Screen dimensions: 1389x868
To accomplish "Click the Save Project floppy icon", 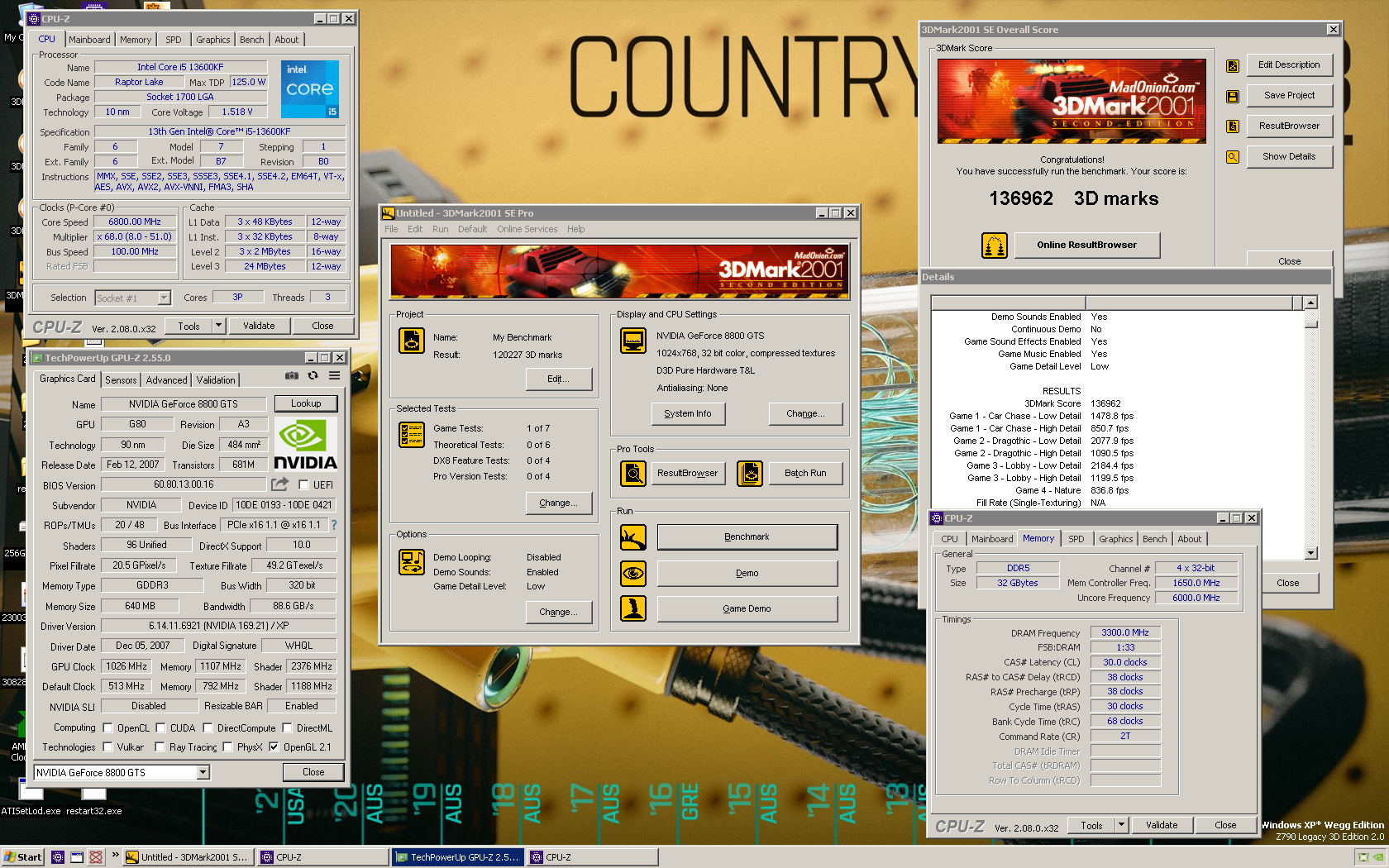I will tap(1233, 97).
